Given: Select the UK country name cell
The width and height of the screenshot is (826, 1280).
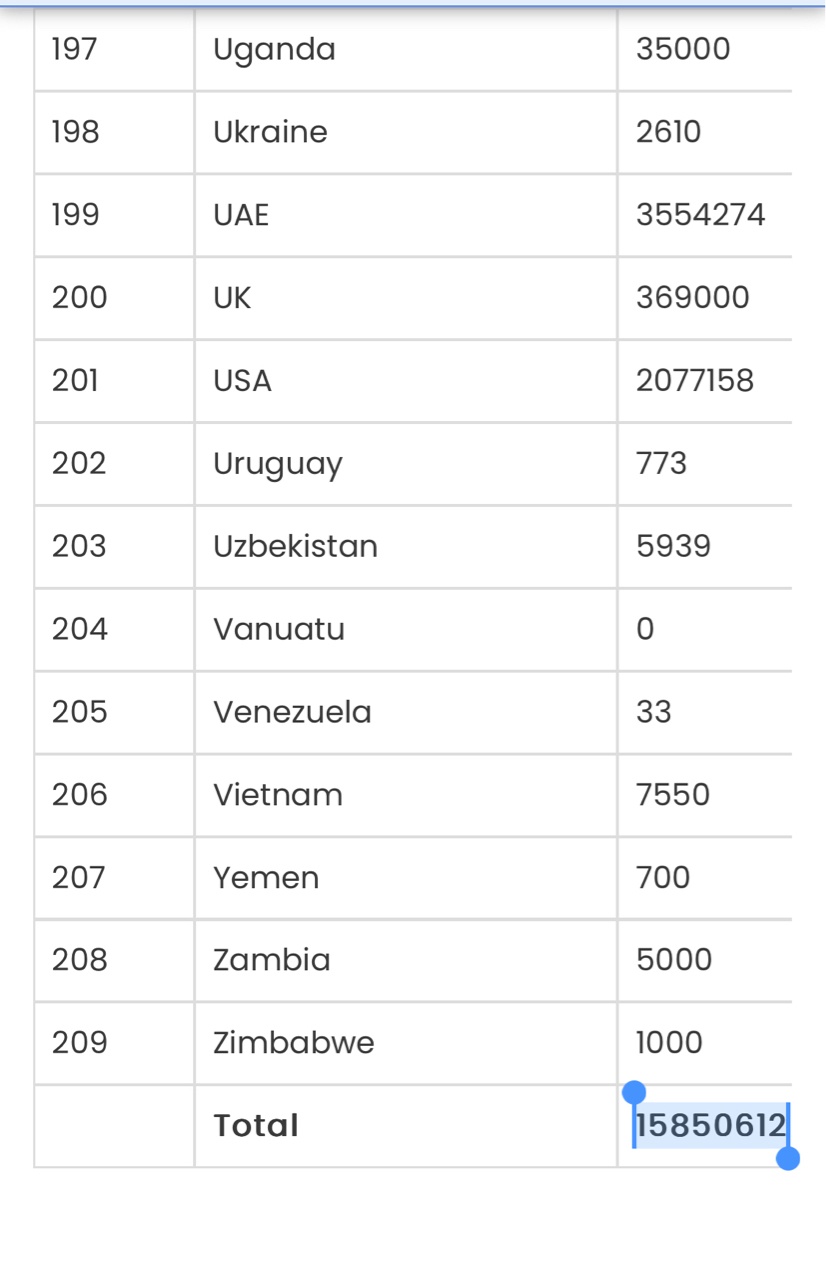Looking at the screenshot, I should (x=232, y=298).
